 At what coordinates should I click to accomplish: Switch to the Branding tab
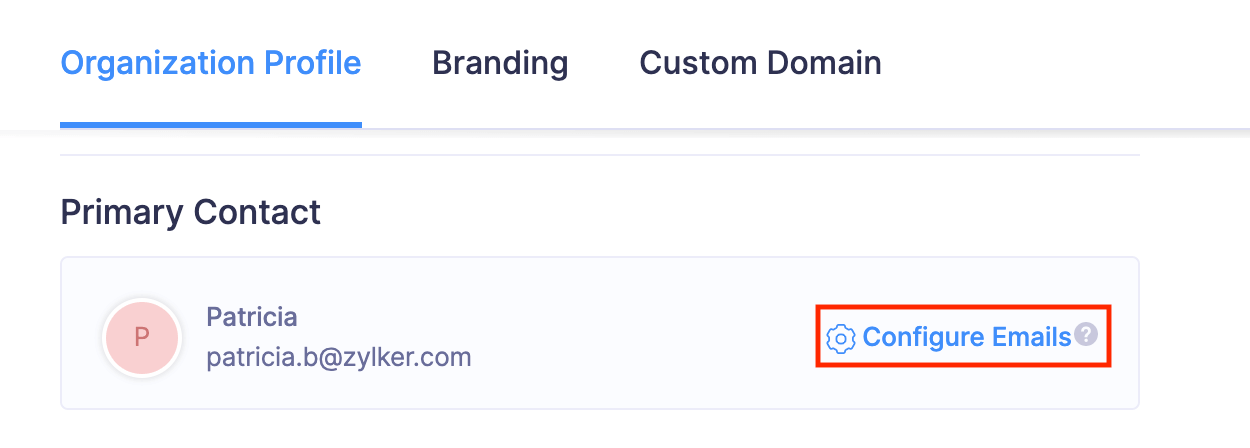pyautogui.click(x=500, y=63)
